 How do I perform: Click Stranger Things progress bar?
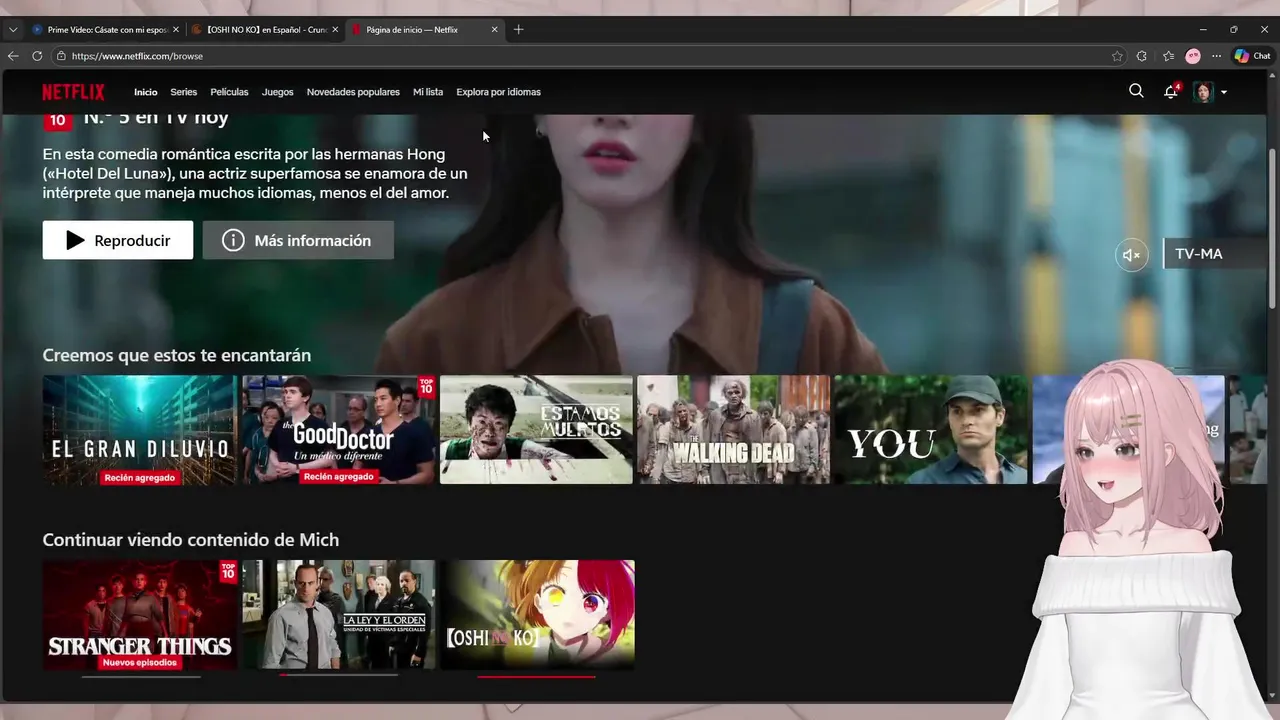(141, 677)
